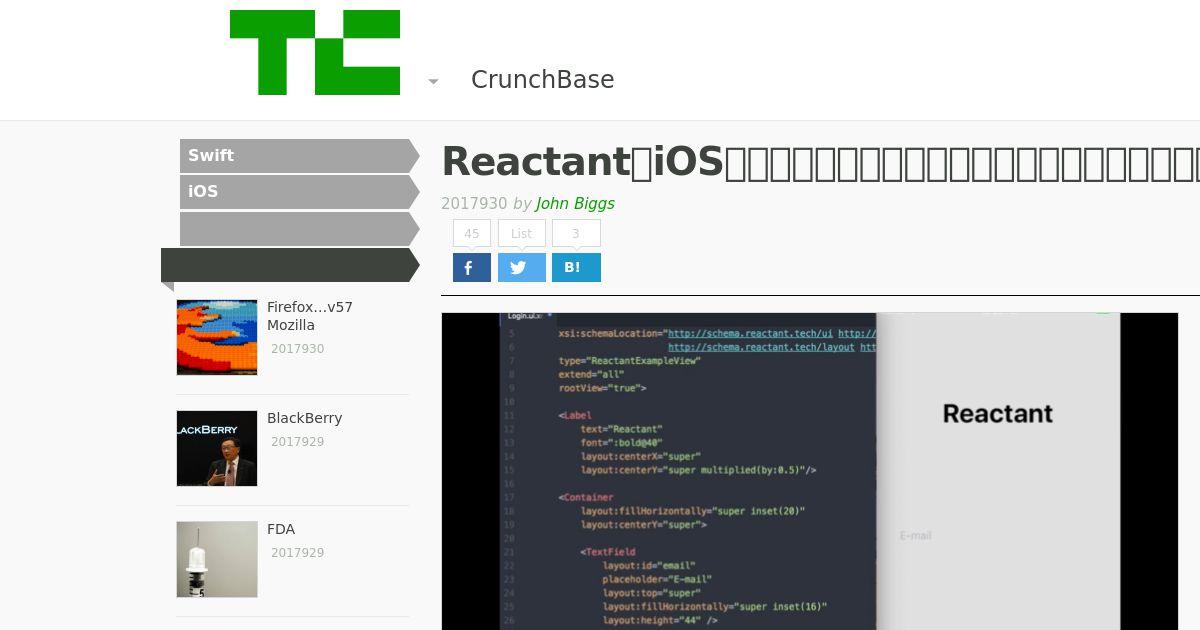Open the FDA article title

click(281, 529)
